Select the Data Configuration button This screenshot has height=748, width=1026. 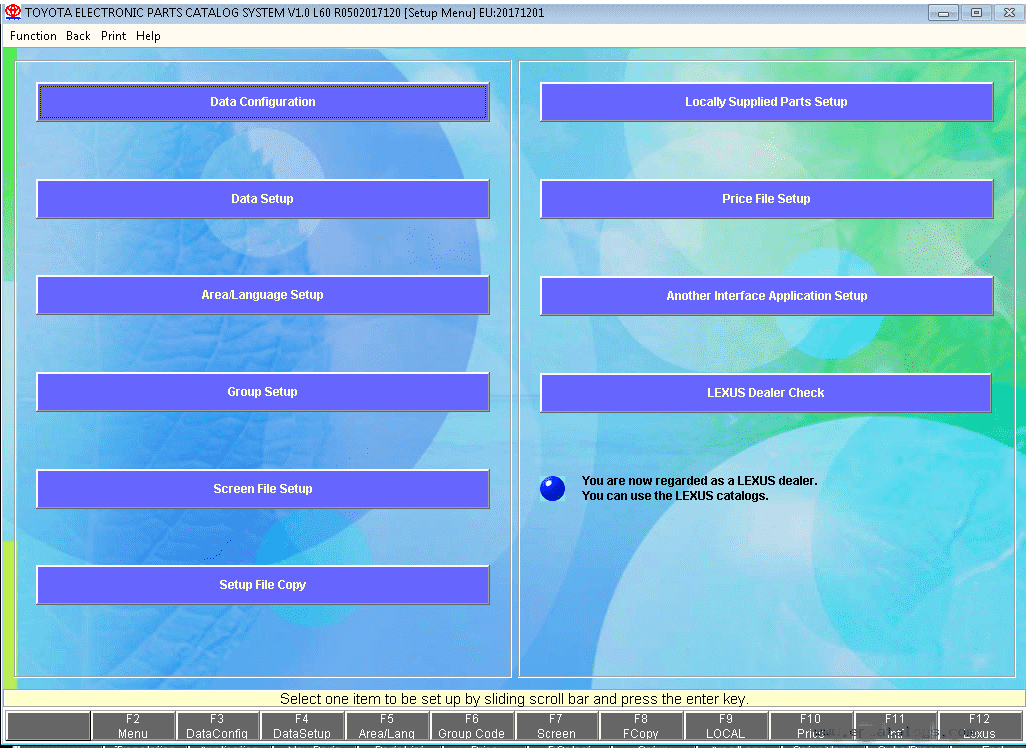click(262, 102)
